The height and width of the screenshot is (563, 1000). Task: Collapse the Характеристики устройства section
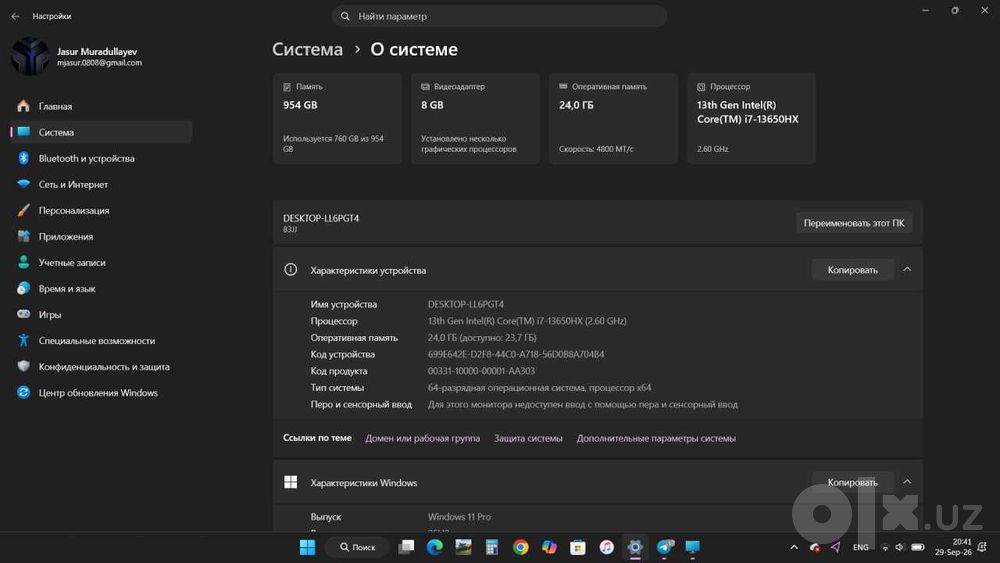(x=907, y=270)
